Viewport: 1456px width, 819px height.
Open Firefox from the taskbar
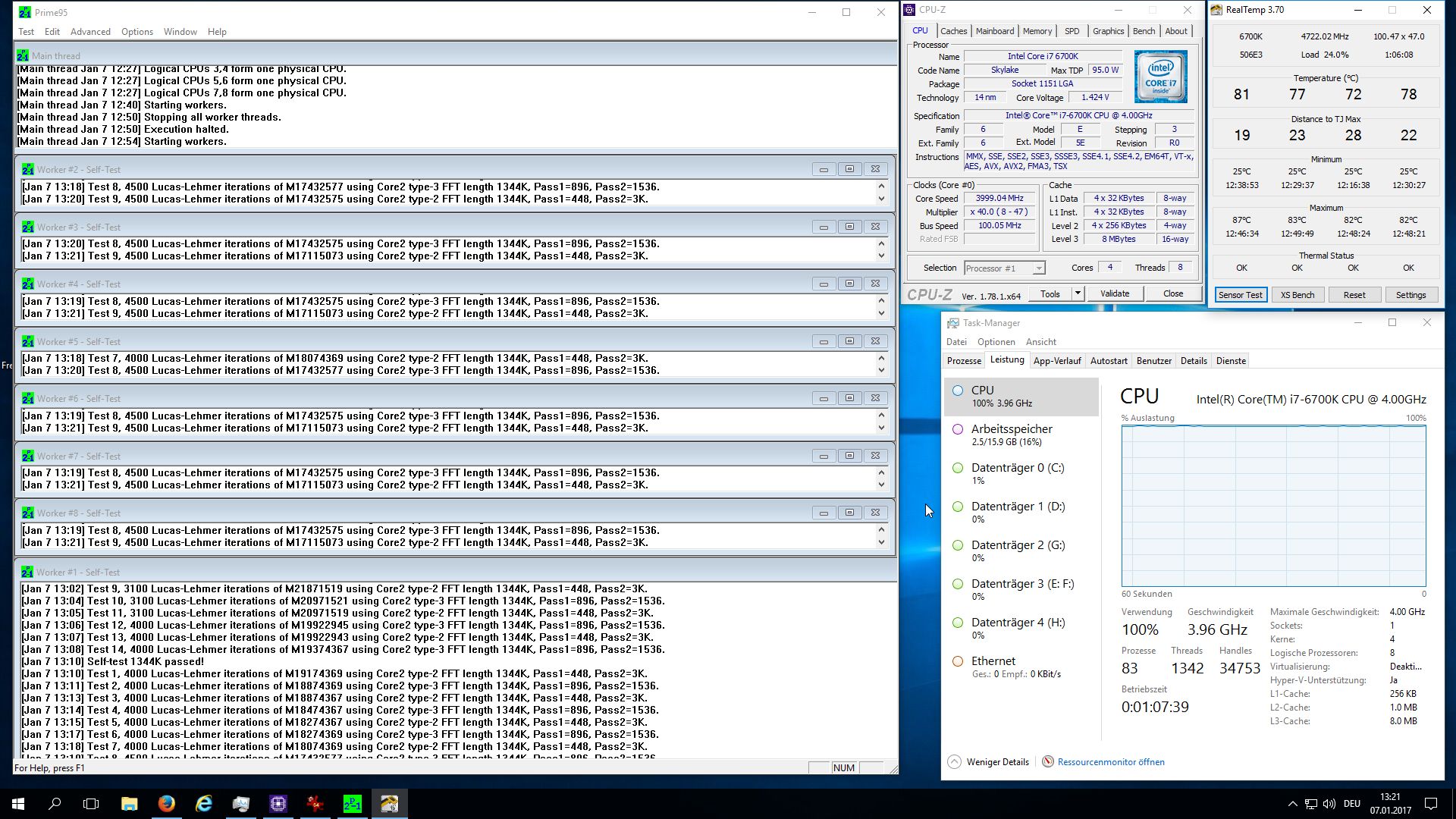tap(166, 804)
